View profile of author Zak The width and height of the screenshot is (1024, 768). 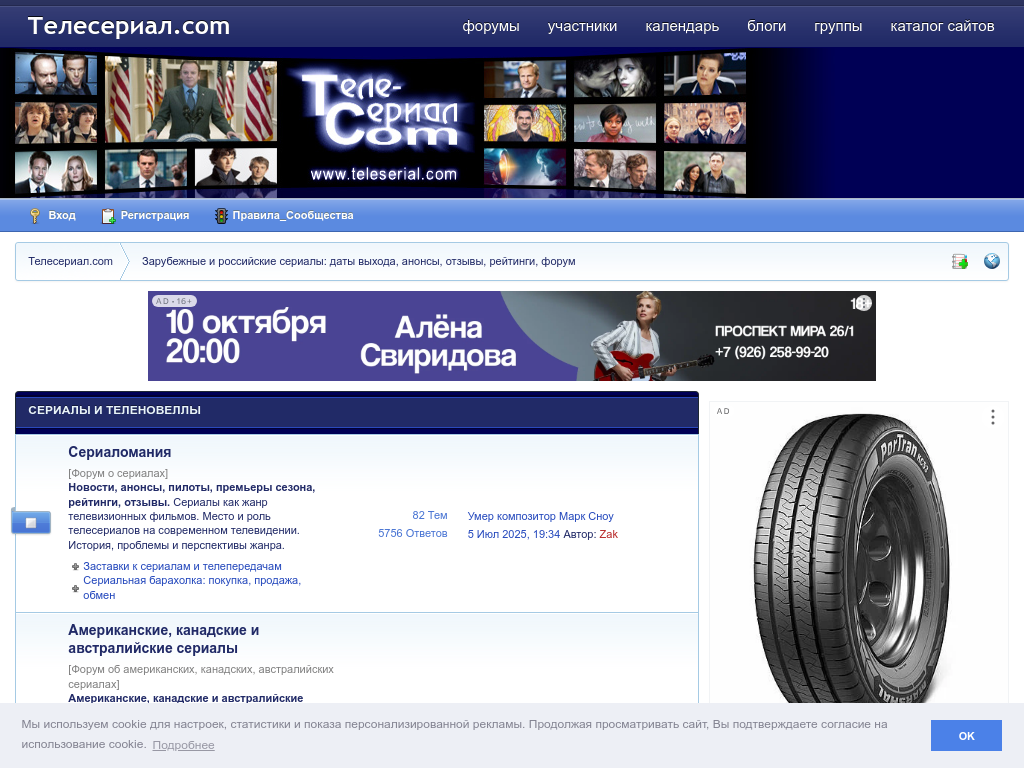pyautogui.click(x=608, y=534)
